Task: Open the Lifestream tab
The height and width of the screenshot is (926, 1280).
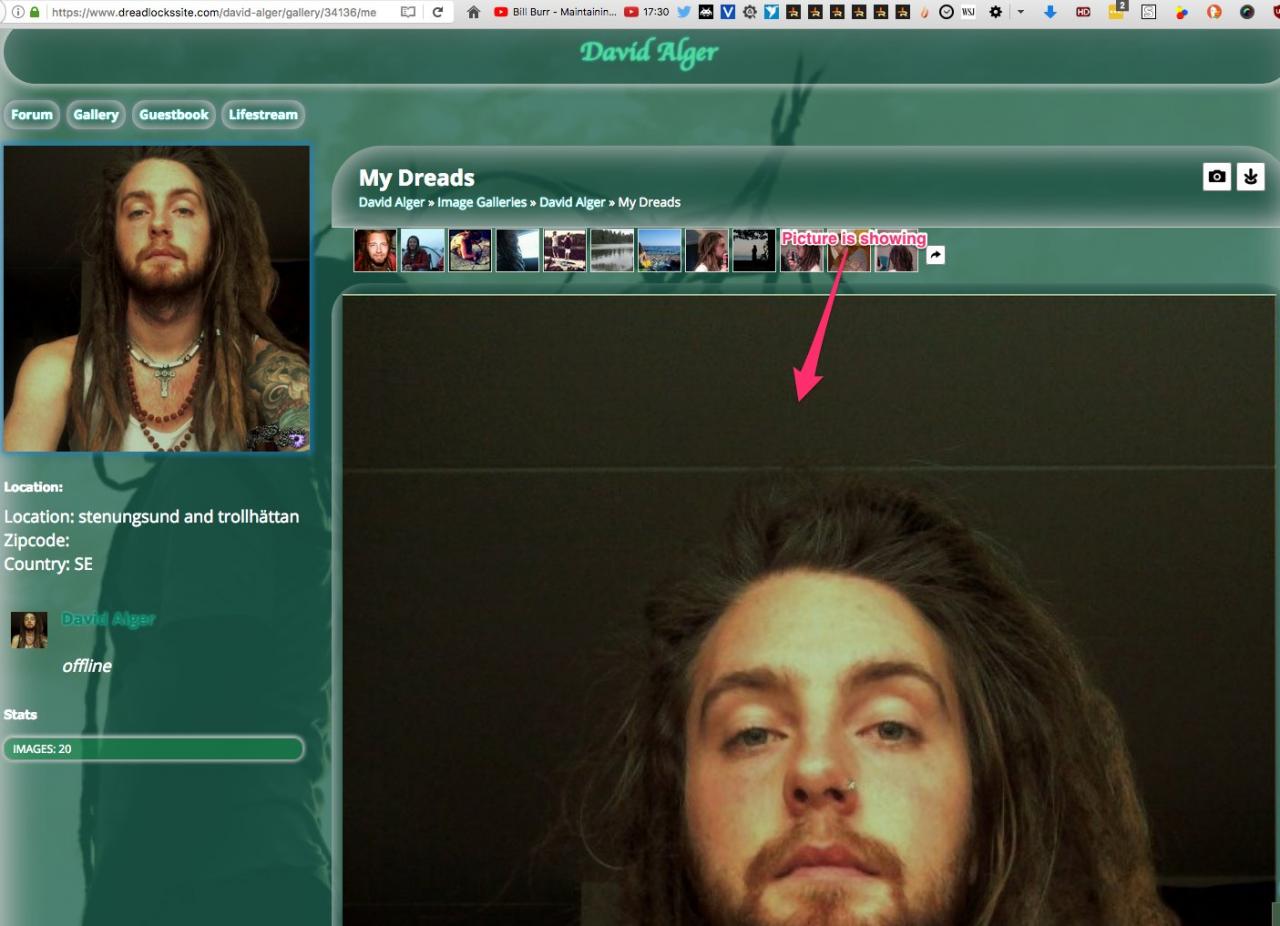Action: click(x=263, y=115)
